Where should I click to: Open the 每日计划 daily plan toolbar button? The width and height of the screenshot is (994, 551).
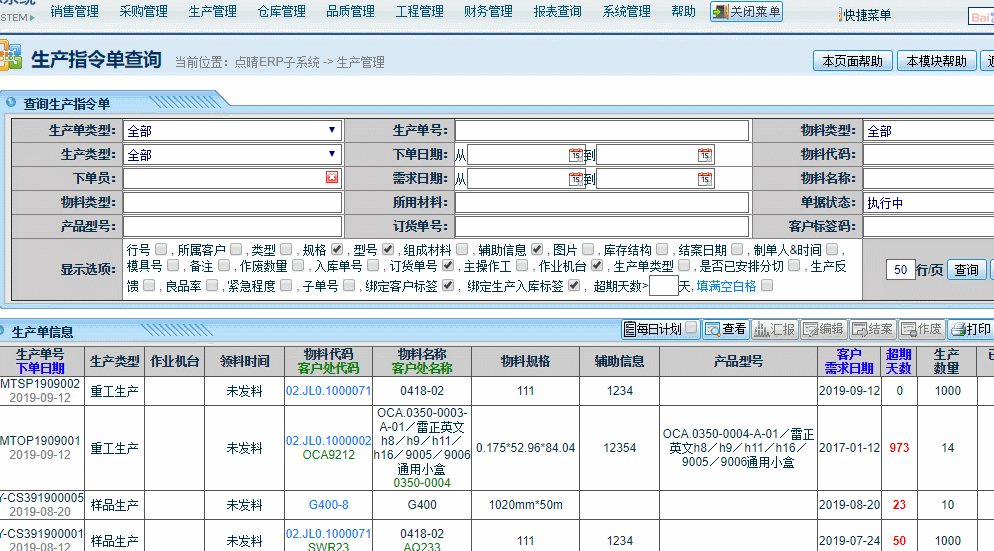pyautogui.click(x=660, y=329)
